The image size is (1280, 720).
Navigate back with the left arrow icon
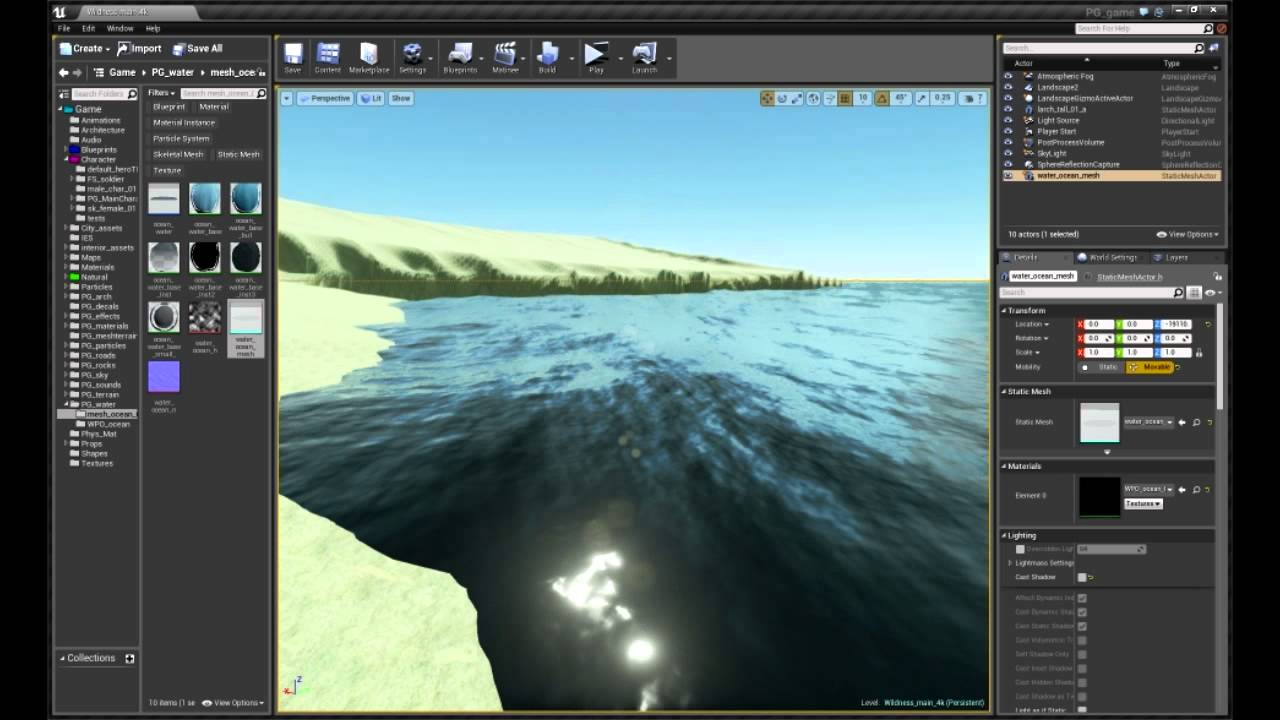coord(64,72)
